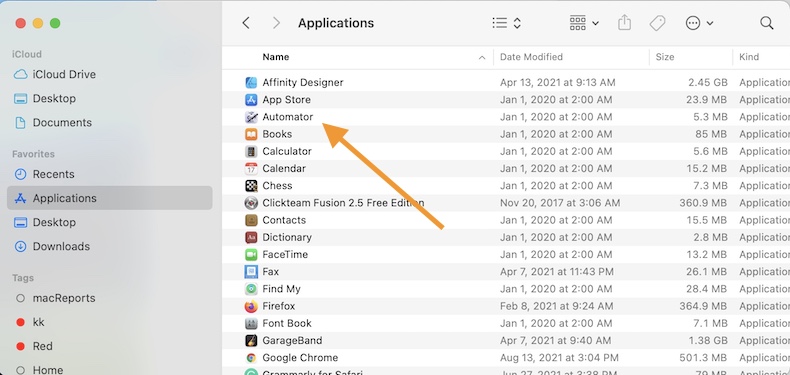Click the 364.9 MB size value
Image resolution: width=790 pixels, height=375 pixels.
[704, 306]
